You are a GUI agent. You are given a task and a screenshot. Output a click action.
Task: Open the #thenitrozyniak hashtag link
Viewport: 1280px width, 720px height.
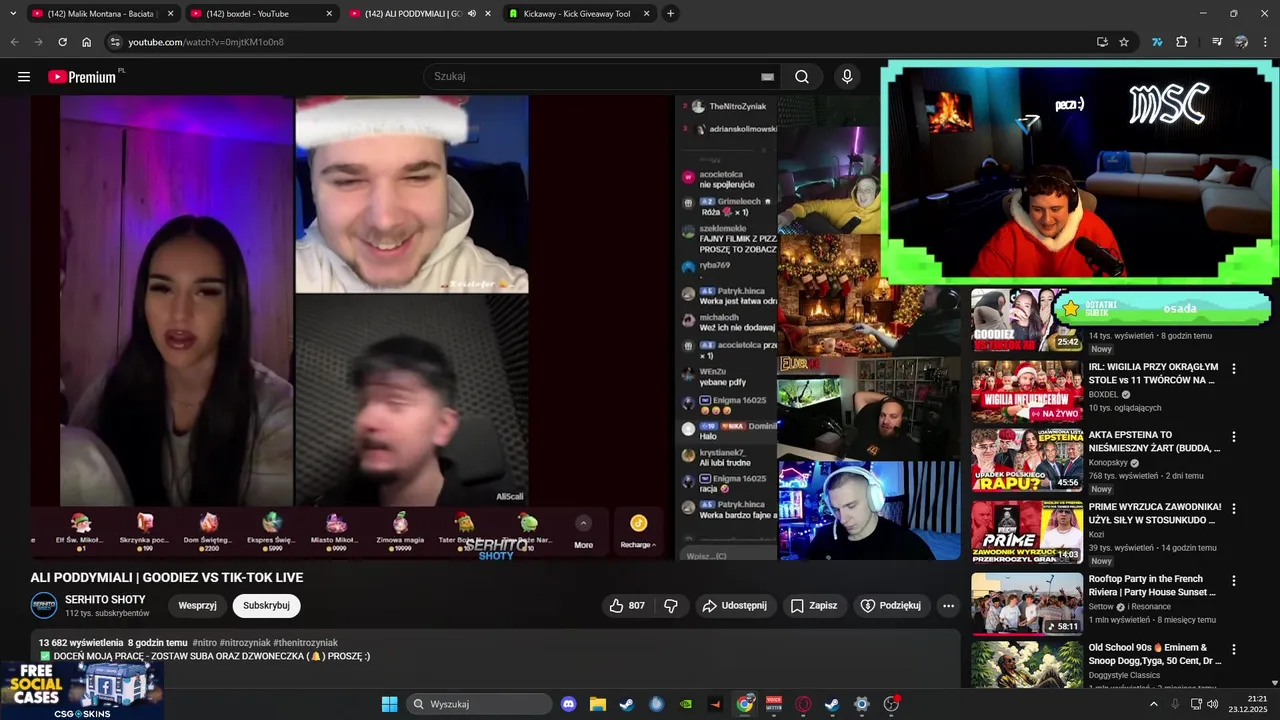[305, 643]
